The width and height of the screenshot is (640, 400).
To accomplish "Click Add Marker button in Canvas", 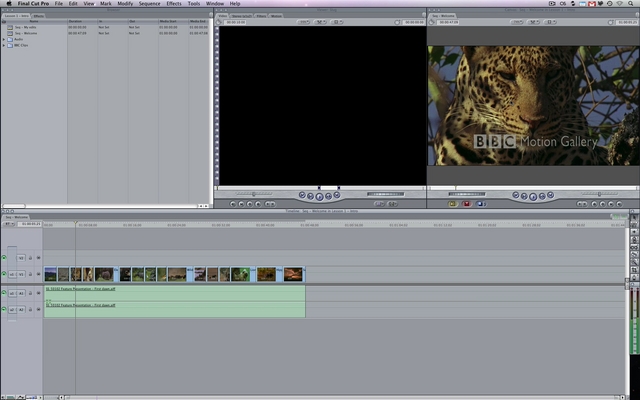I will [595, 204].
